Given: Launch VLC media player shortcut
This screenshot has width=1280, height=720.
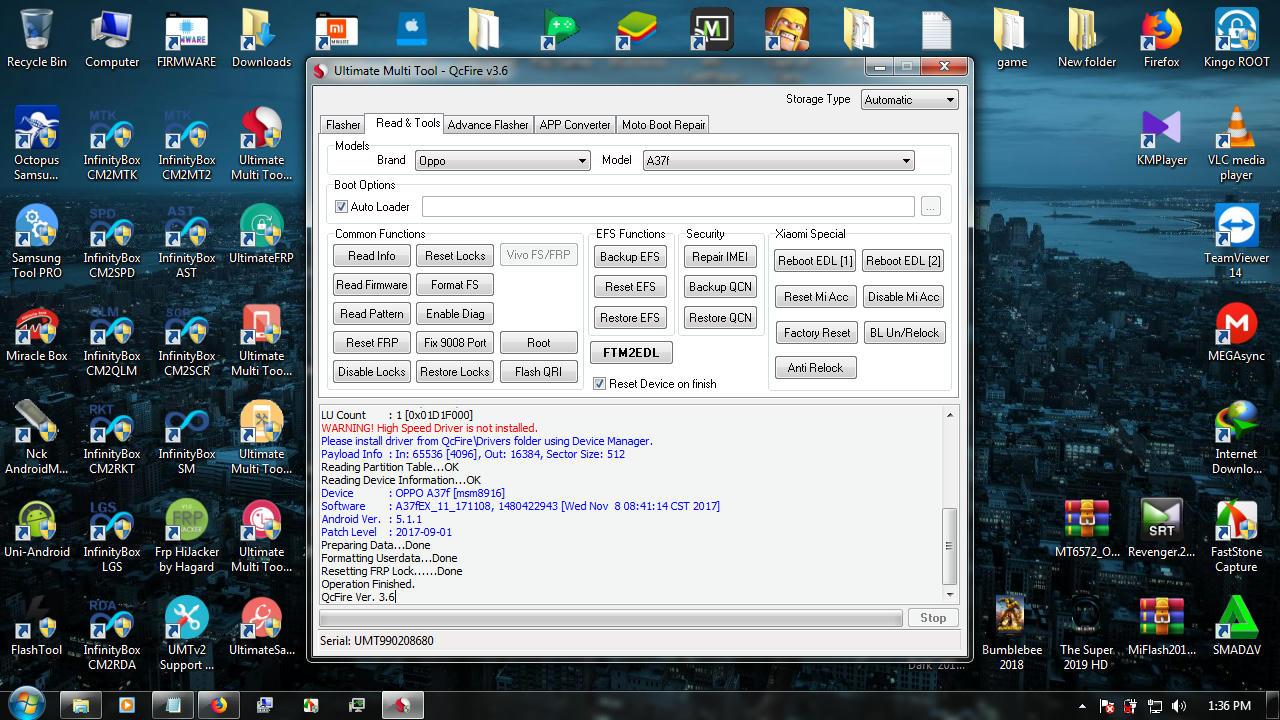Looking at the screenshot, I should coord(1237,144).
